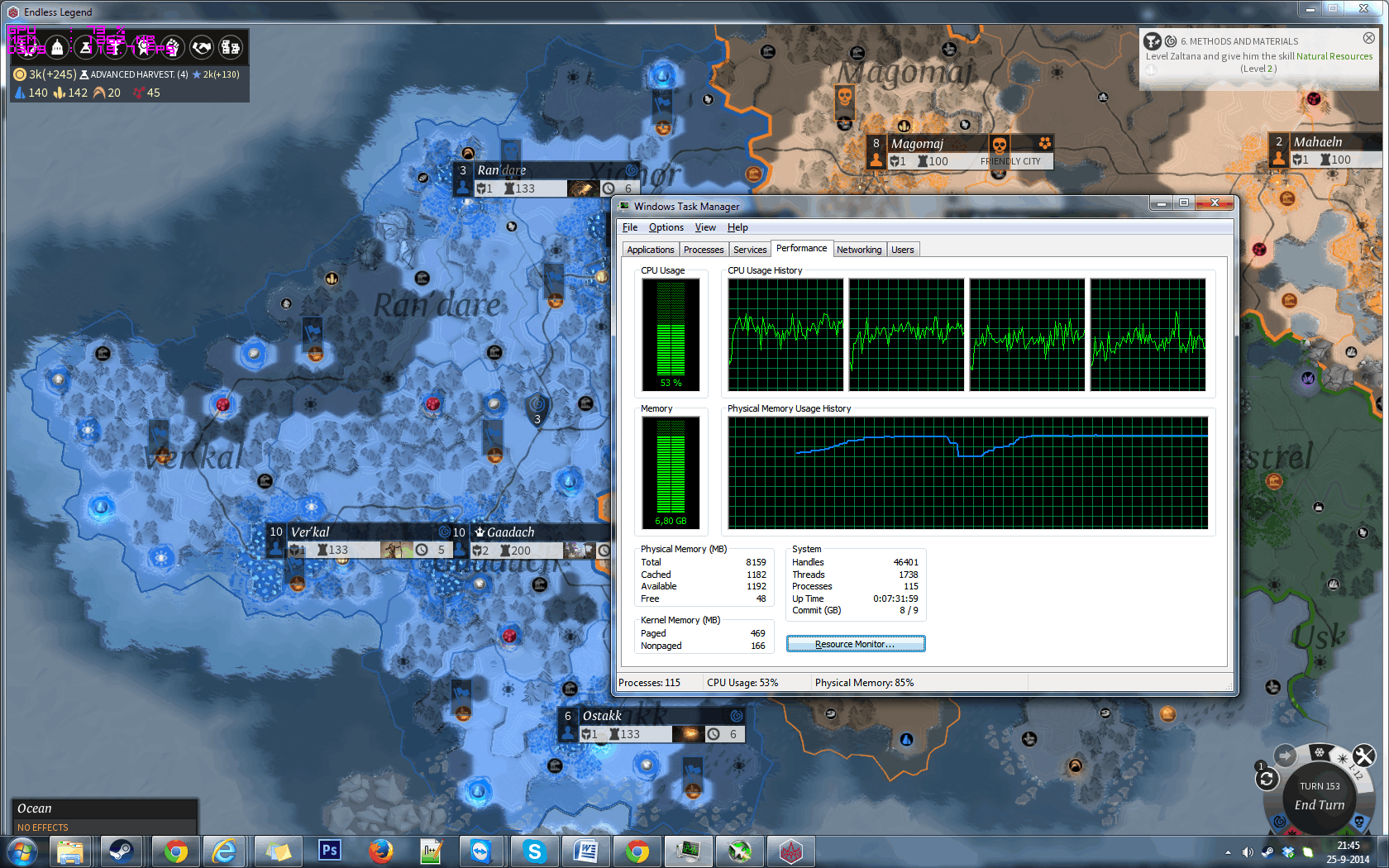Switch to the Users tab
The width and height of the screenshot is (1389, 868).
(x=903, y=250)
